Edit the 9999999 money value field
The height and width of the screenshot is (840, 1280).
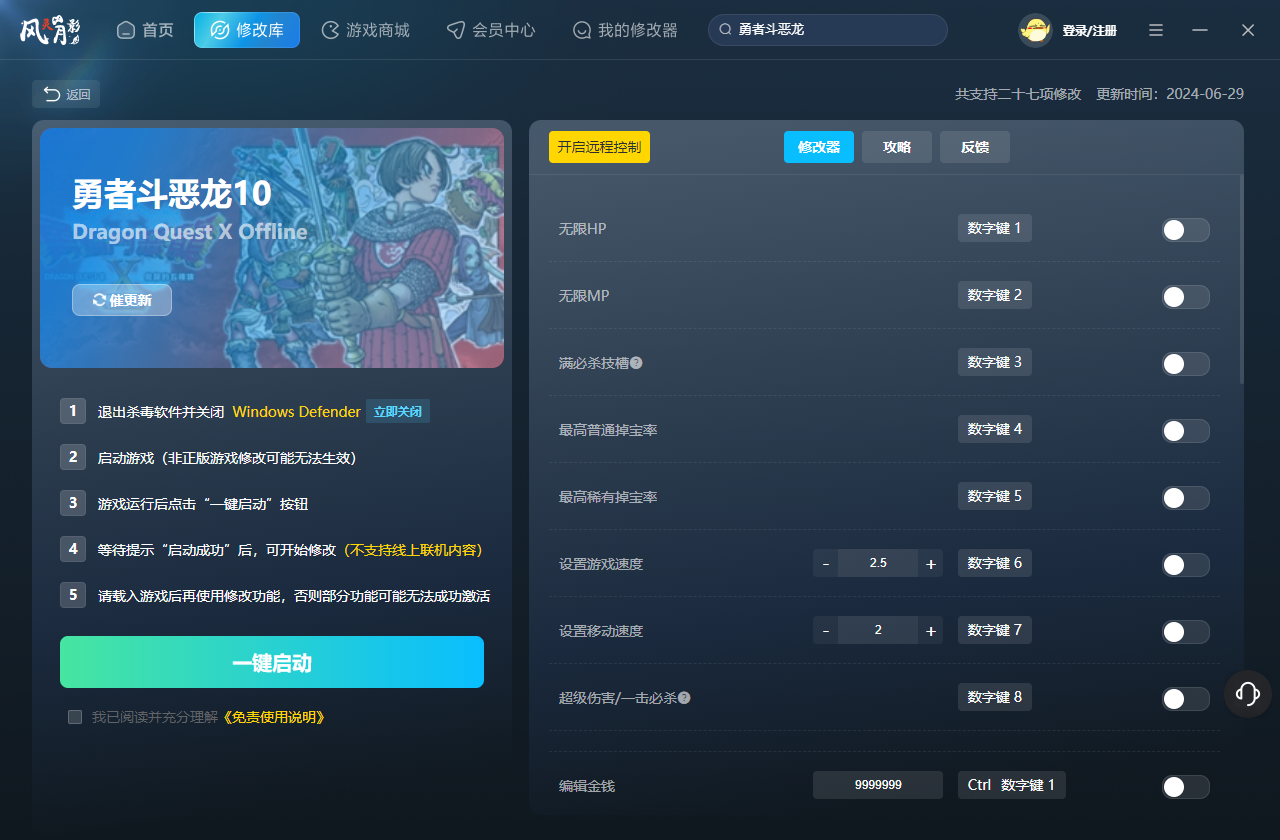(x=877, y=785)
